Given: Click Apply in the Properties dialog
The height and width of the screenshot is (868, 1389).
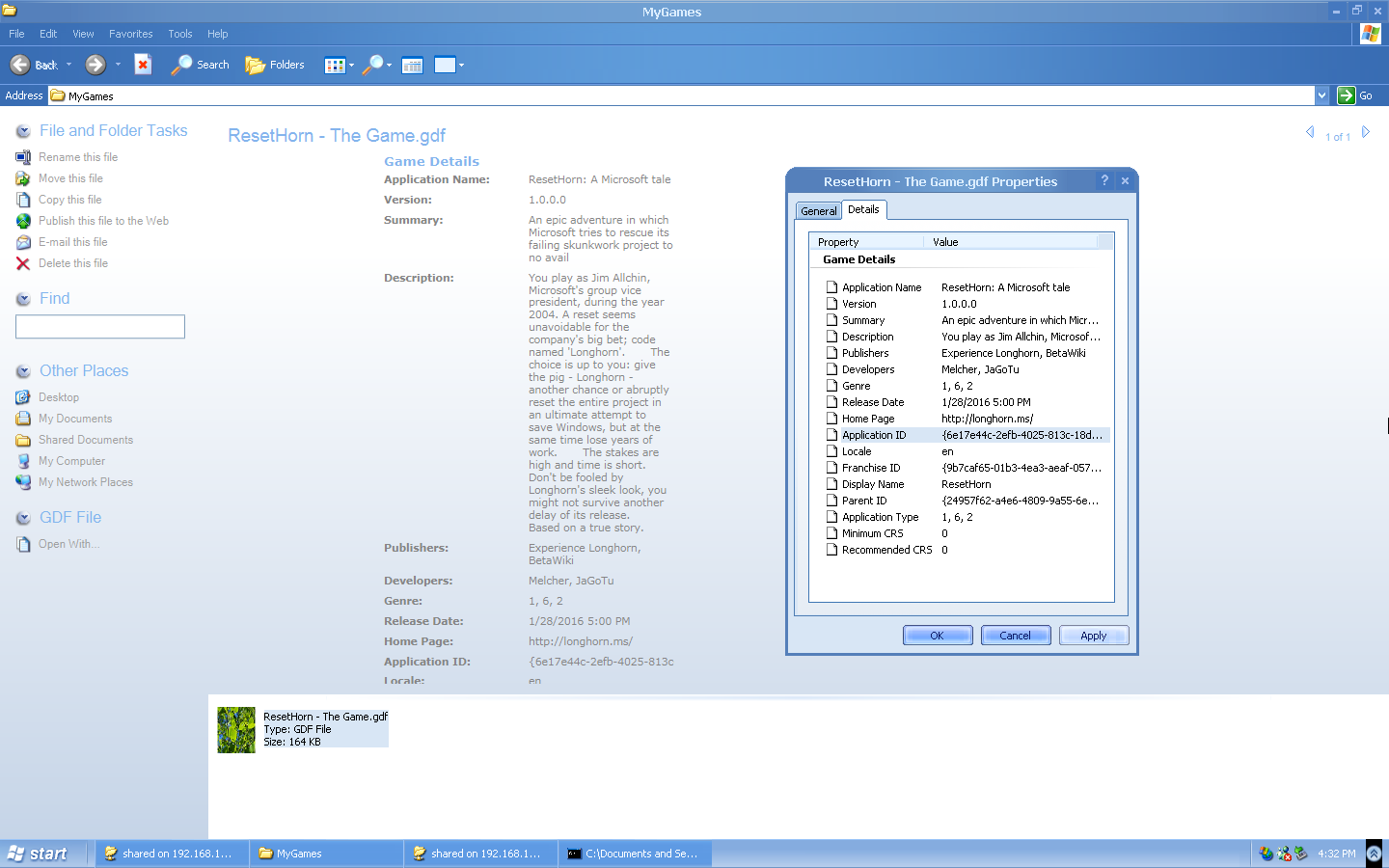Looking at the screenshot, I should coord(1094,636).
